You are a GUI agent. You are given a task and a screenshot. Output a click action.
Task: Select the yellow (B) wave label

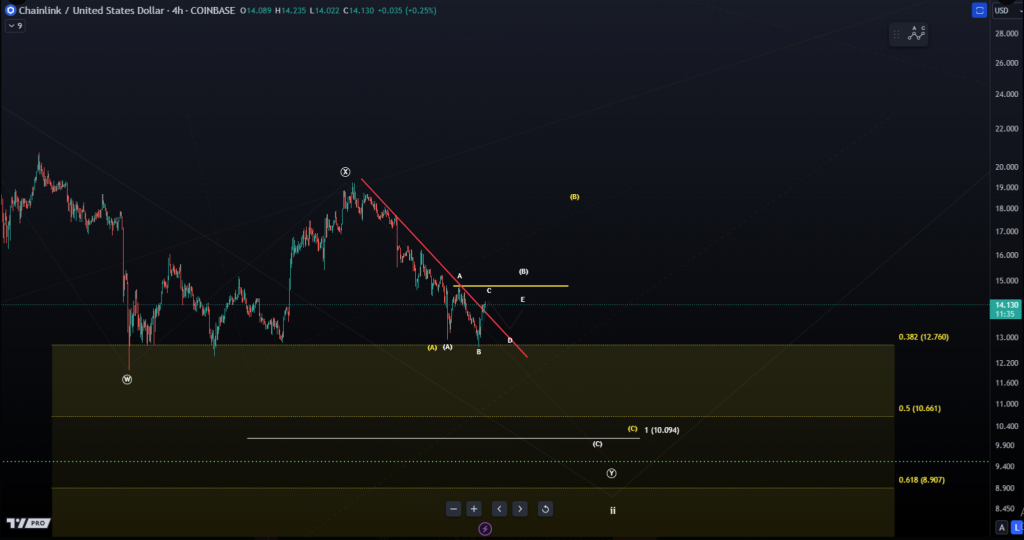click(x=574, y=197)
